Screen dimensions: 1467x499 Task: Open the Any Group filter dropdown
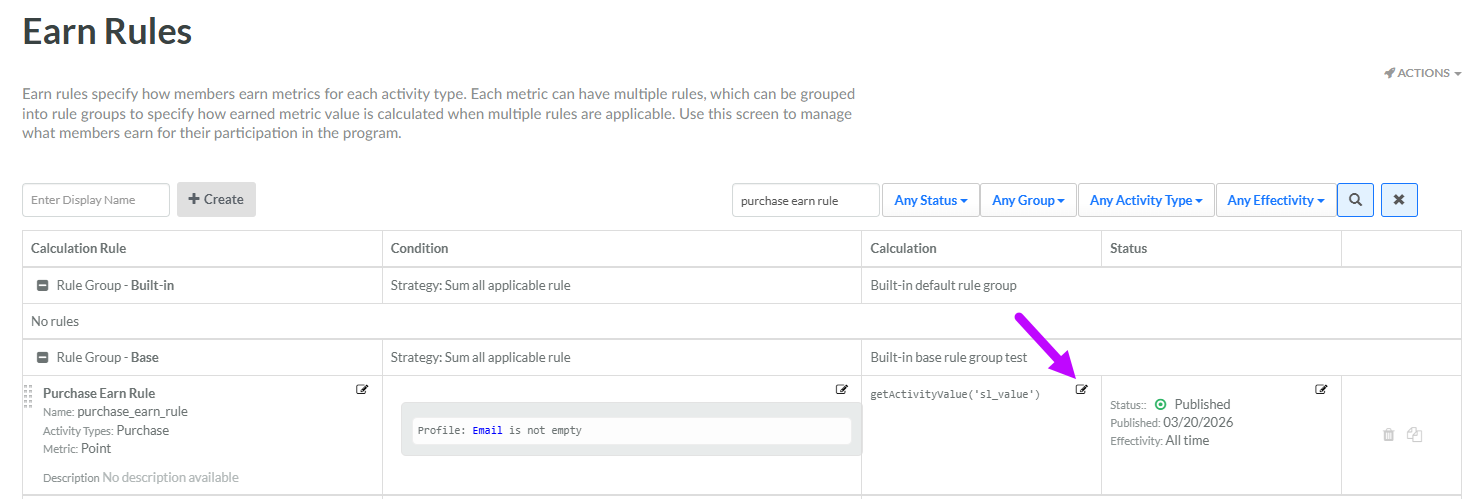point(1028,200)
